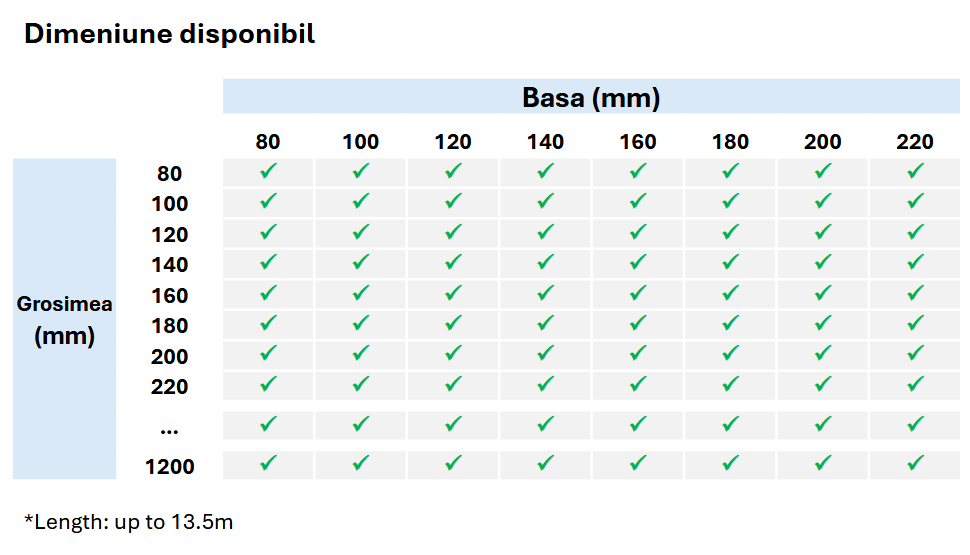
Task: Select the checkmark for thickness 140, base 200
Action: tap(823, 263)
